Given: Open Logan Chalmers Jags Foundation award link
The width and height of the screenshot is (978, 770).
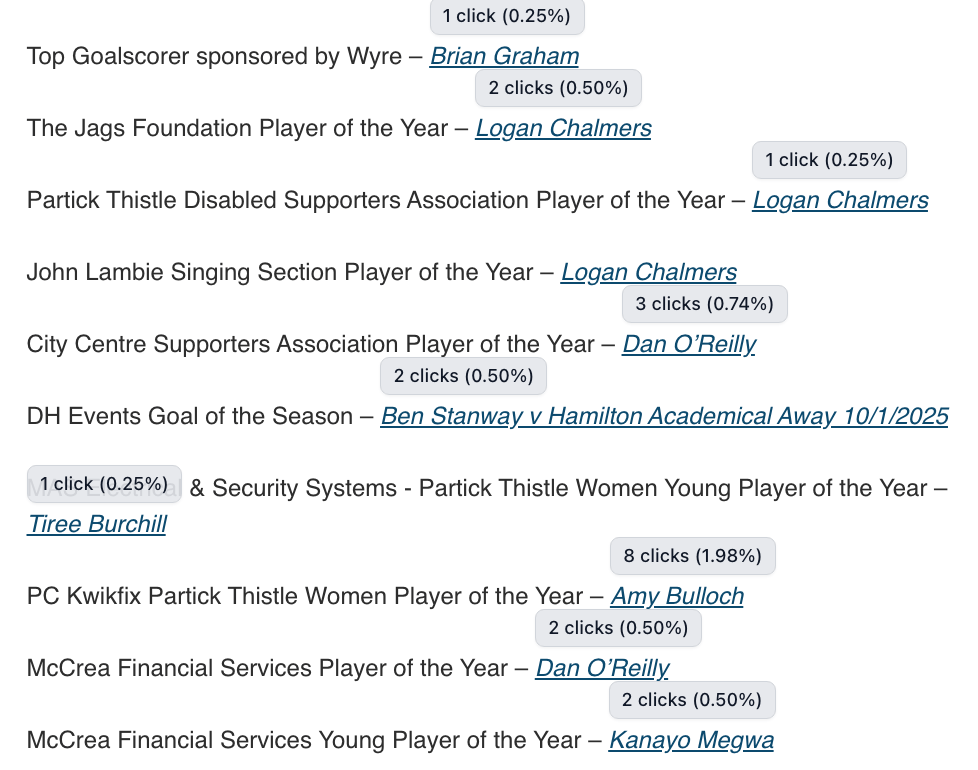Looking at the screenshot, I should [563, 128].
